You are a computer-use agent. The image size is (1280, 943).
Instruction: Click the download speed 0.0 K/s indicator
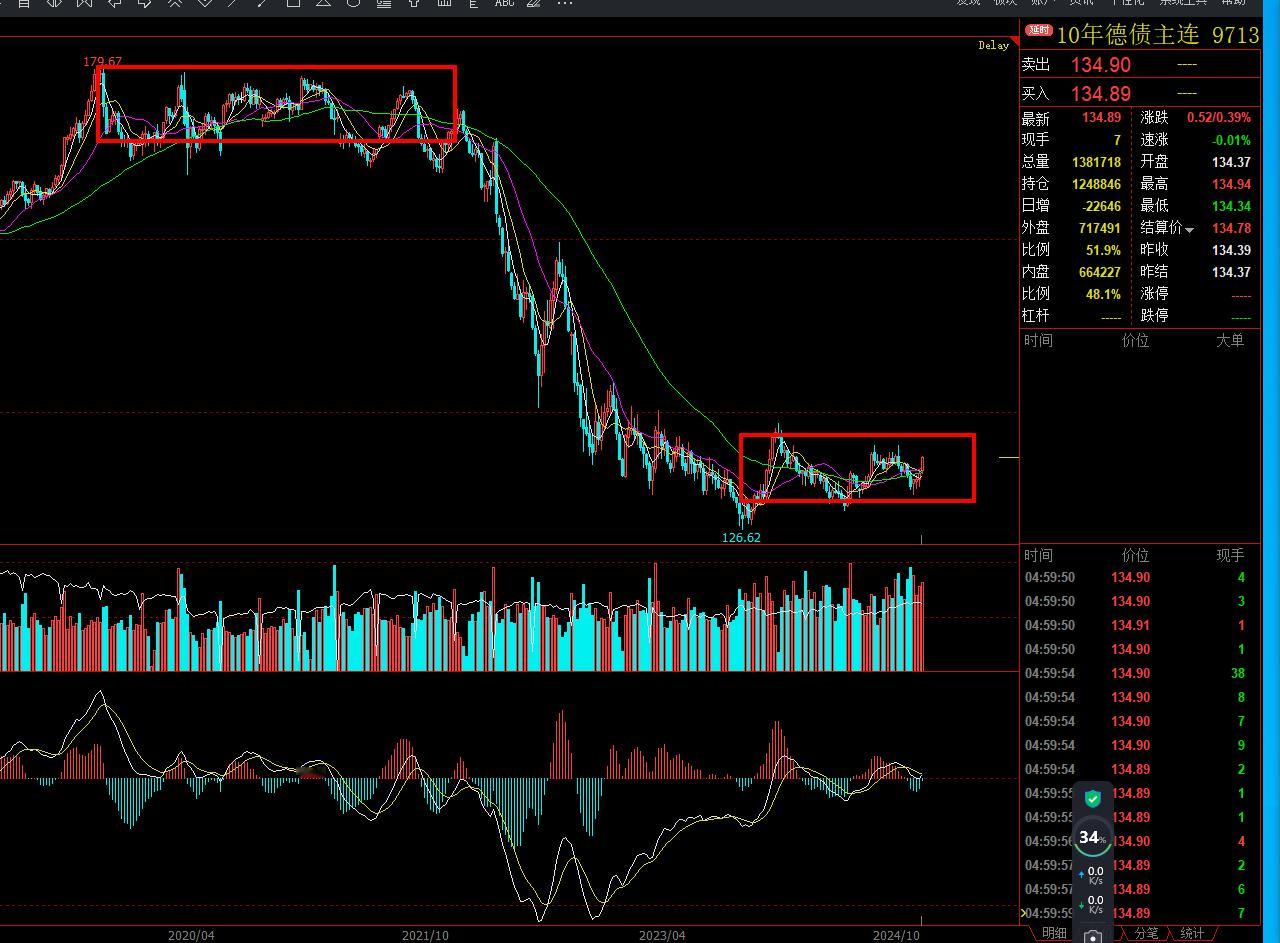[1094, 905]
